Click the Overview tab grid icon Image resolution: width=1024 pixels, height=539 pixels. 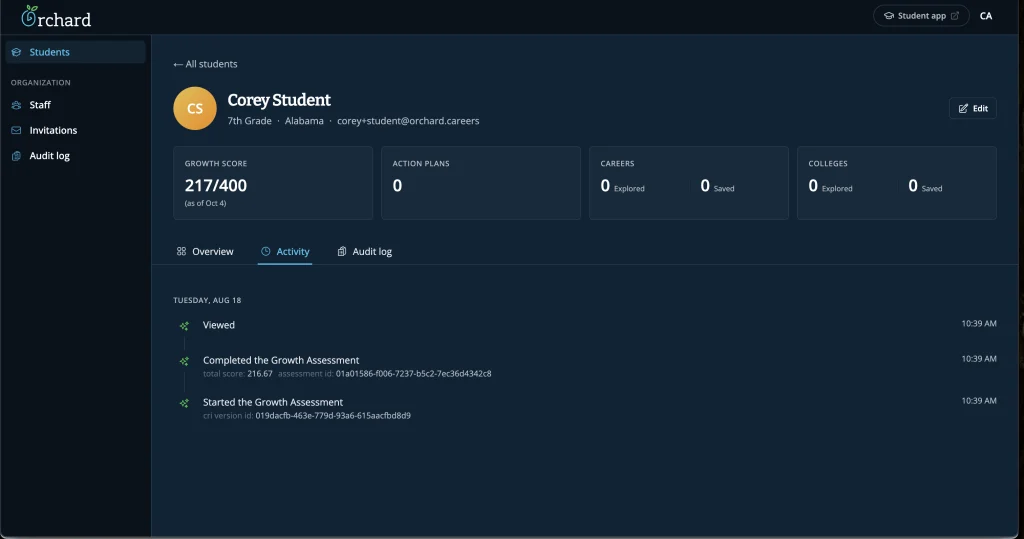pyautogui.click(x=182, y=252)
